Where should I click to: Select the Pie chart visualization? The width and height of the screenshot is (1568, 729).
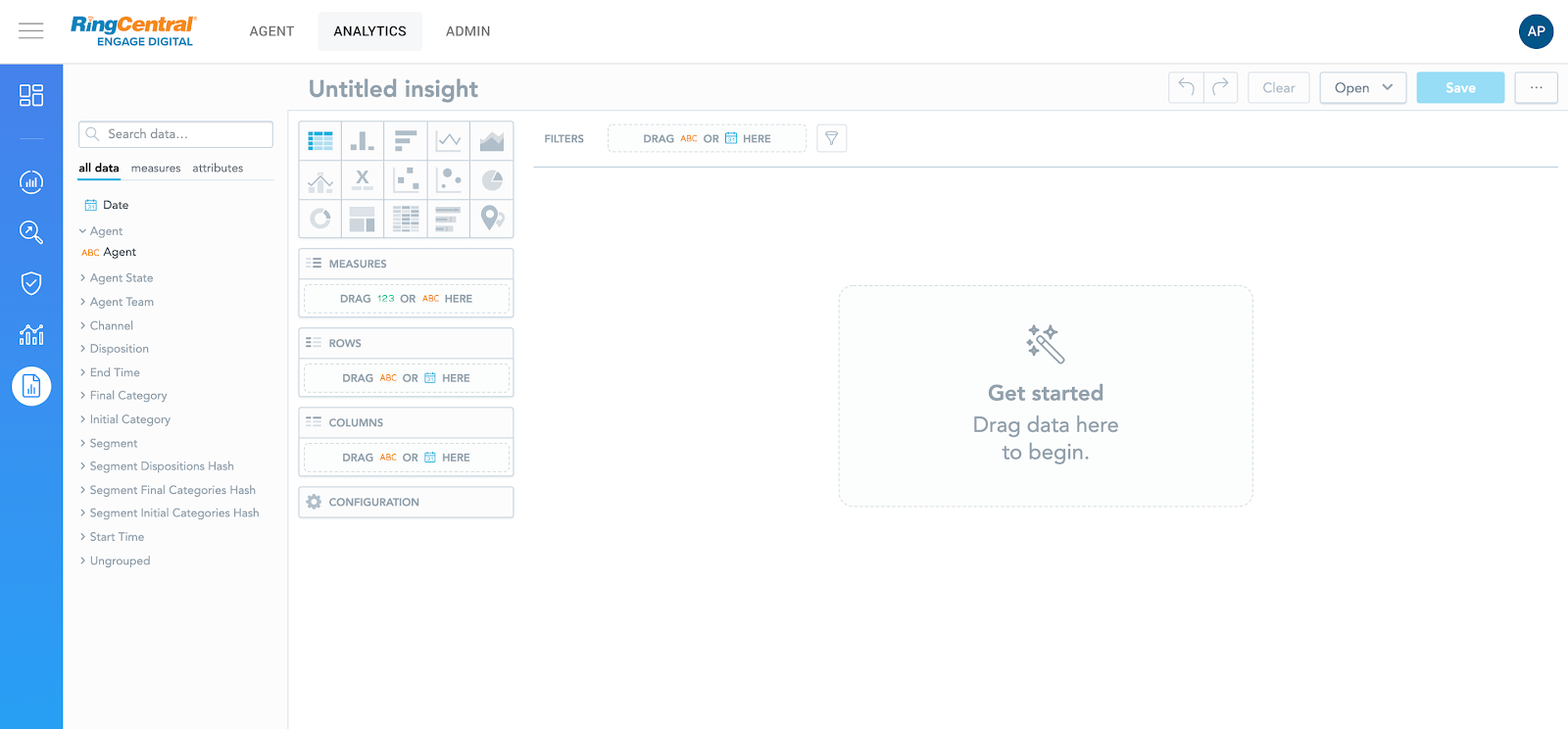click(492, 180)
